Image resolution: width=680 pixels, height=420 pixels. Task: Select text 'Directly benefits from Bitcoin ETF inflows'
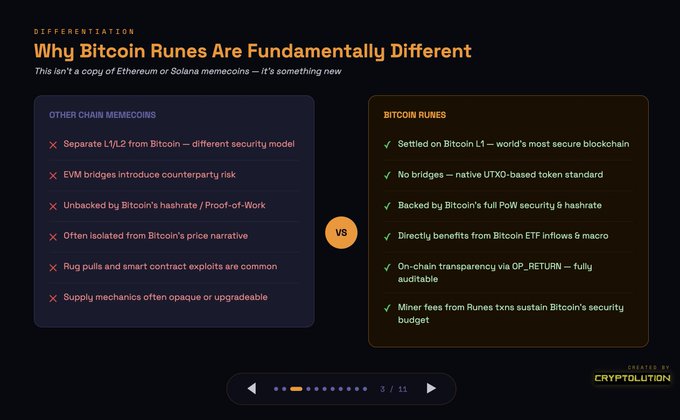[x=485, y=236]
